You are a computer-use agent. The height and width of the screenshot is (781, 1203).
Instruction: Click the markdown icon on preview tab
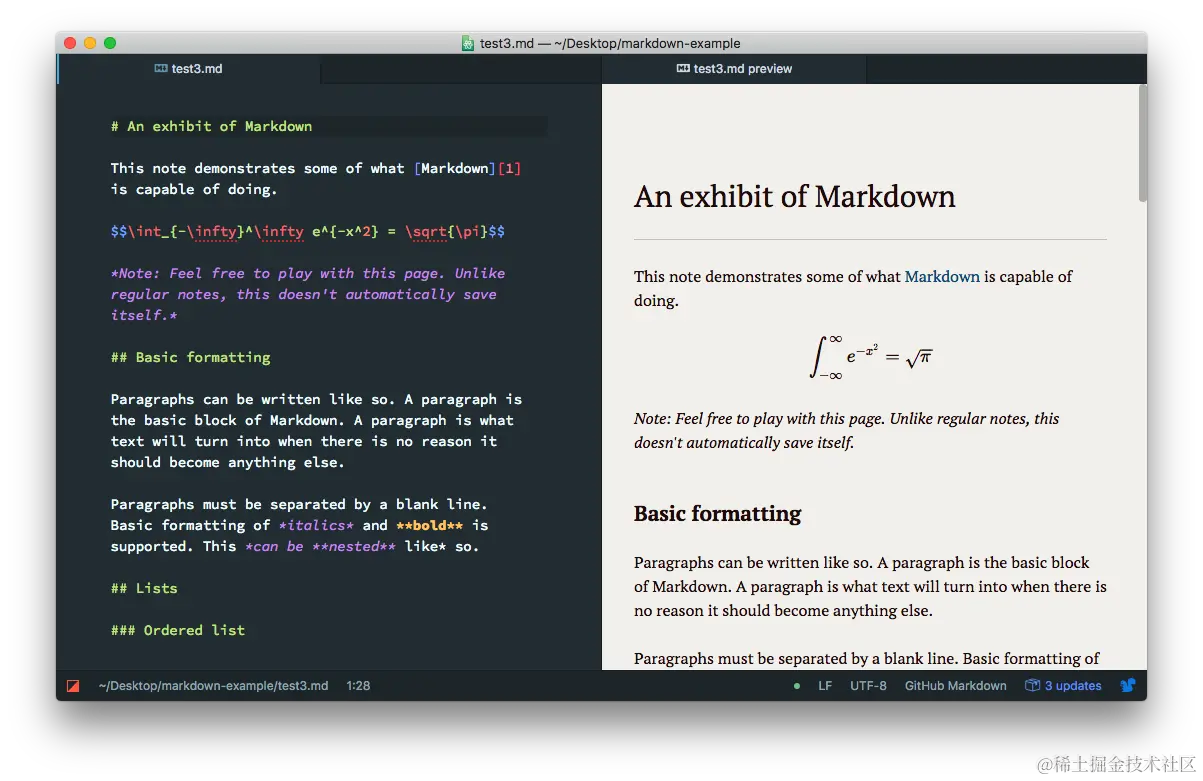pos(683,69)
